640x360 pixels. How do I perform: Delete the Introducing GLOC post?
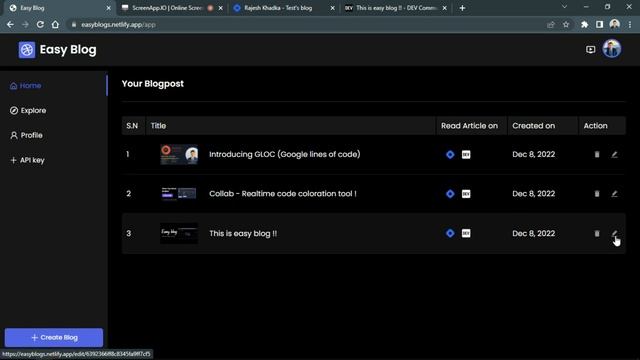pyautogui.click(x=597, y=154)
